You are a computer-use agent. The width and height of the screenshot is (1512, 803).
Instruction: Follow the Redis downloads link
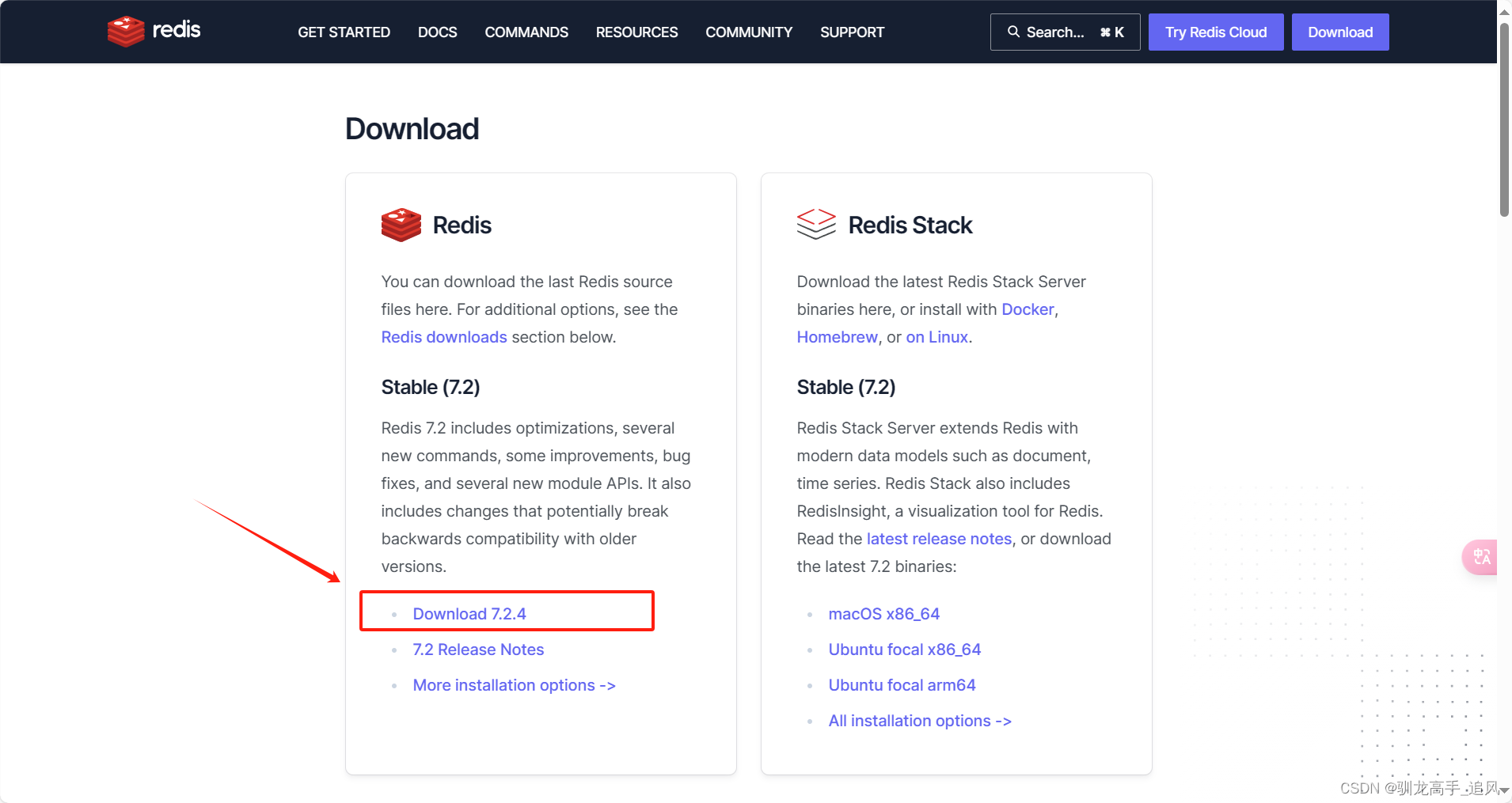click(x=444, y=337)
